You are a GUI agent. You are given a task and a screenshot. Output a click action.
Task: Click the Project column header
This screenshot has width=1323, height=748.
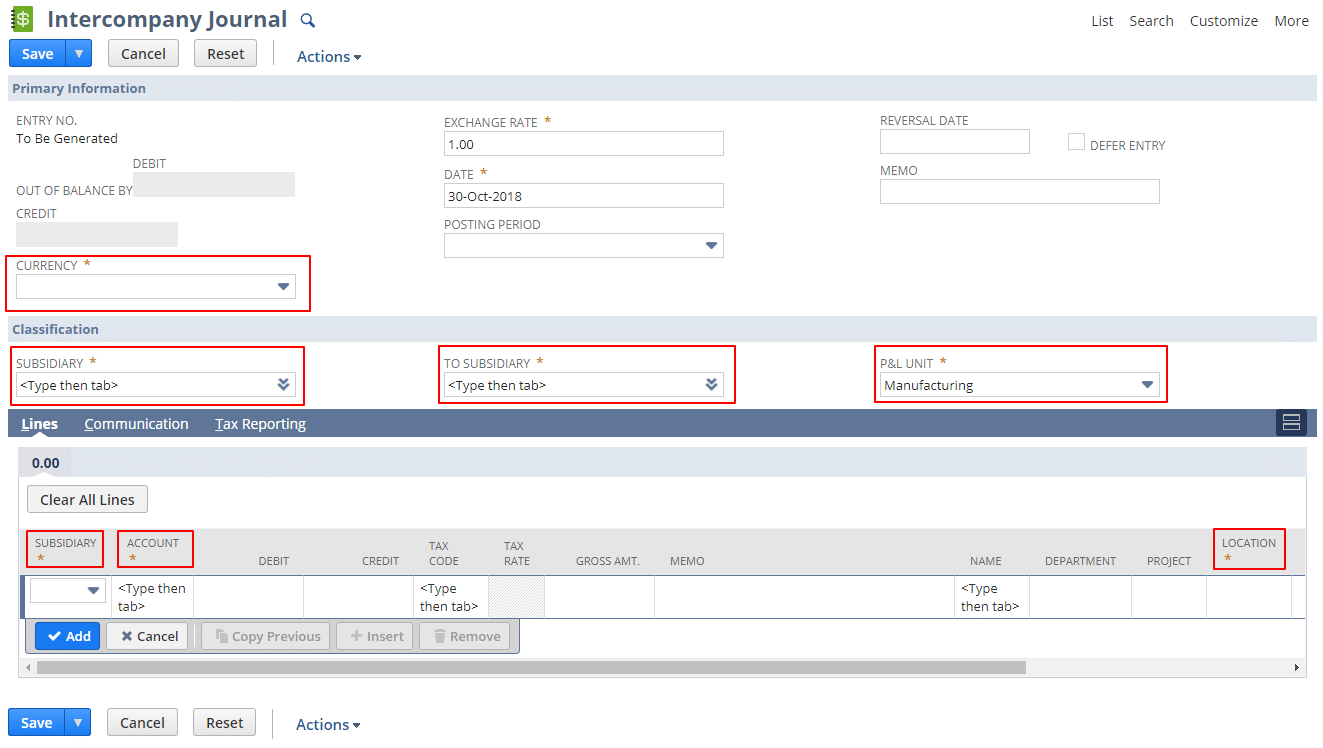pos(1169,561)
